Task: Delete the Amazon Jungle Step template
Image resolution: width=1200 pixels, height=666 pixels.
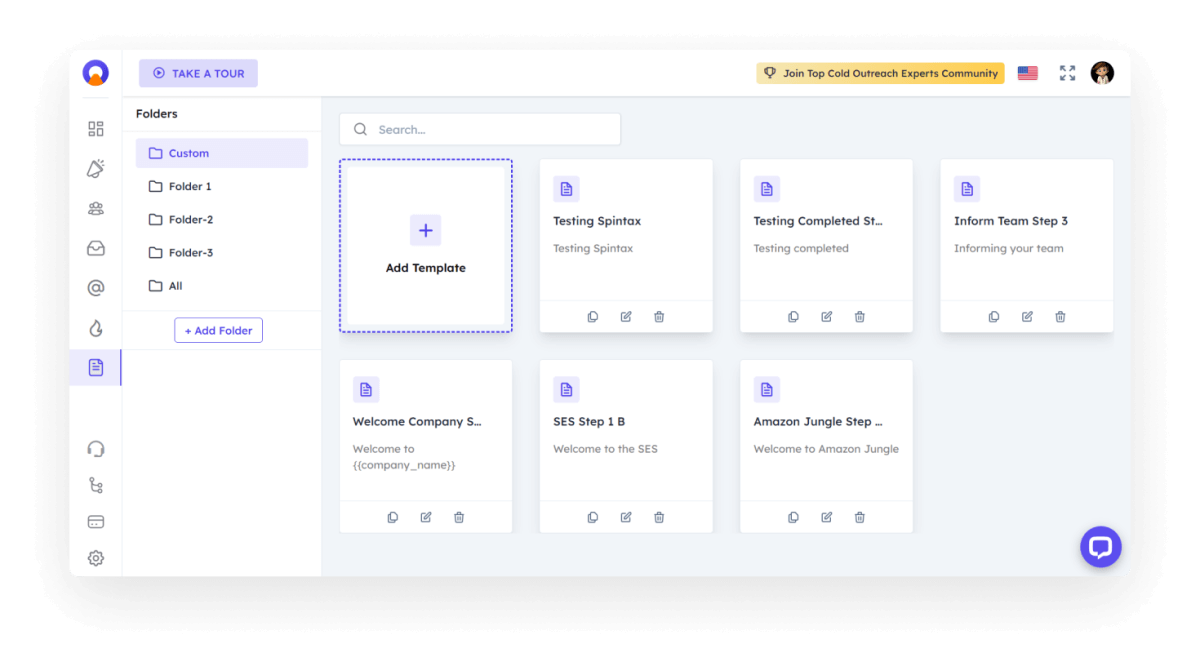Action: point(860,517)
